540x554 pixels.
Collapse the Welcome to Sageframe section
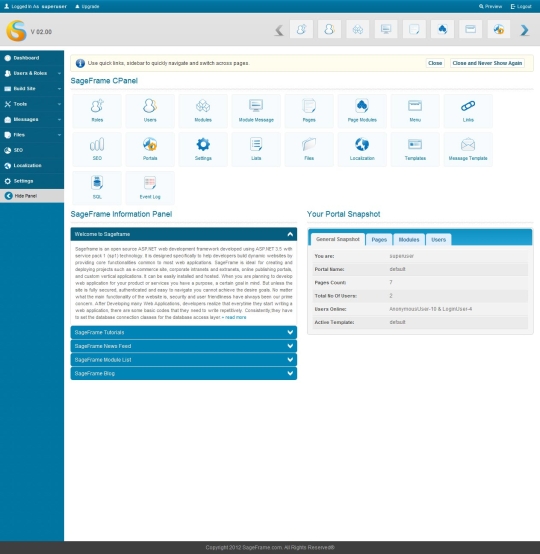tap(184, 234)
